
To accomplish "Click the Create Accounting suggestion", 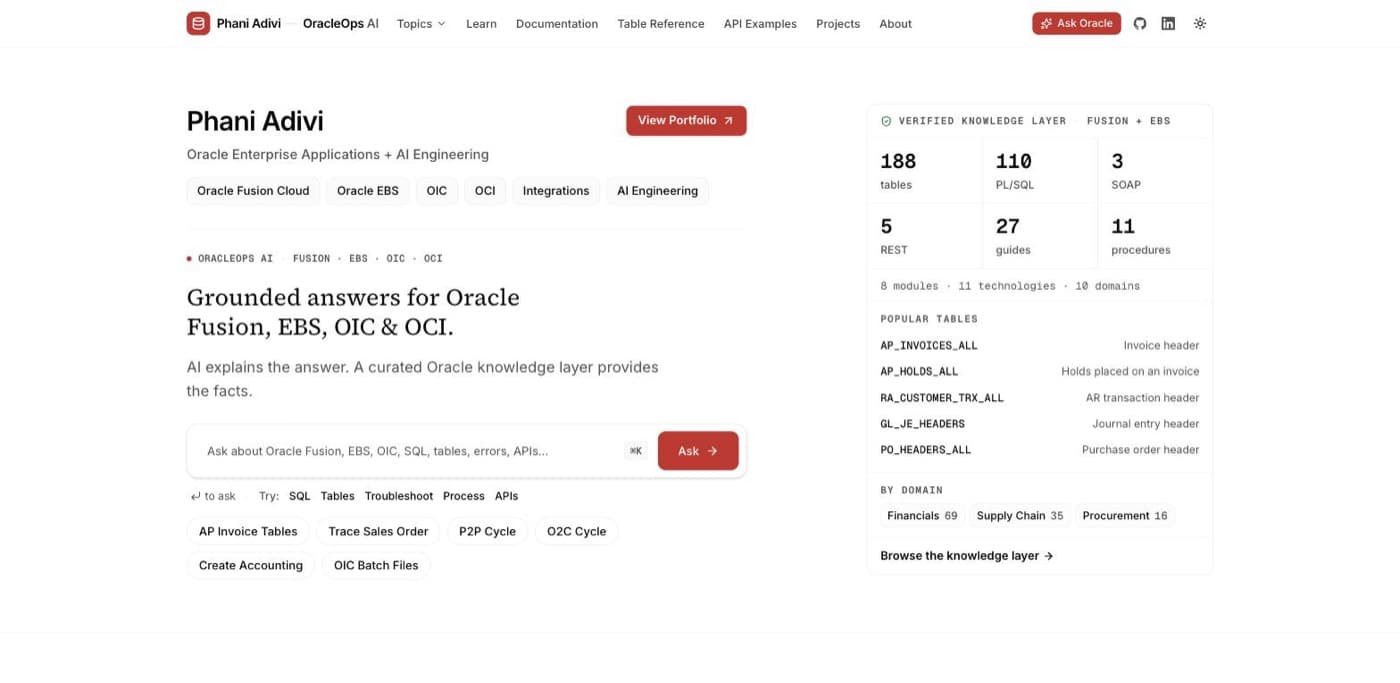I will 251,565.
